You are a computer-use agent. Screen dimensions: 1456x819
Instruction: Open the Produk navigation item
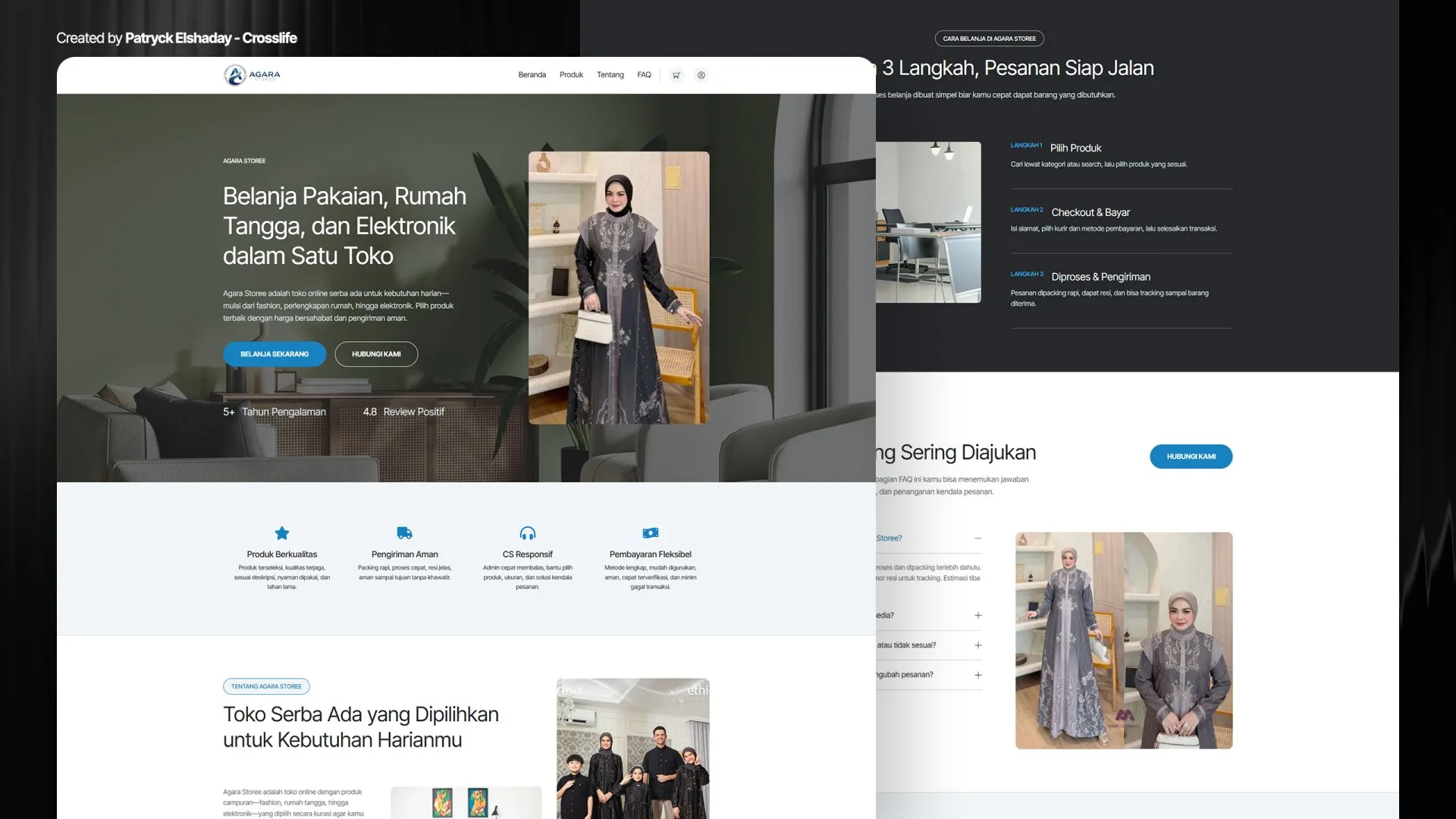point(572,75)
